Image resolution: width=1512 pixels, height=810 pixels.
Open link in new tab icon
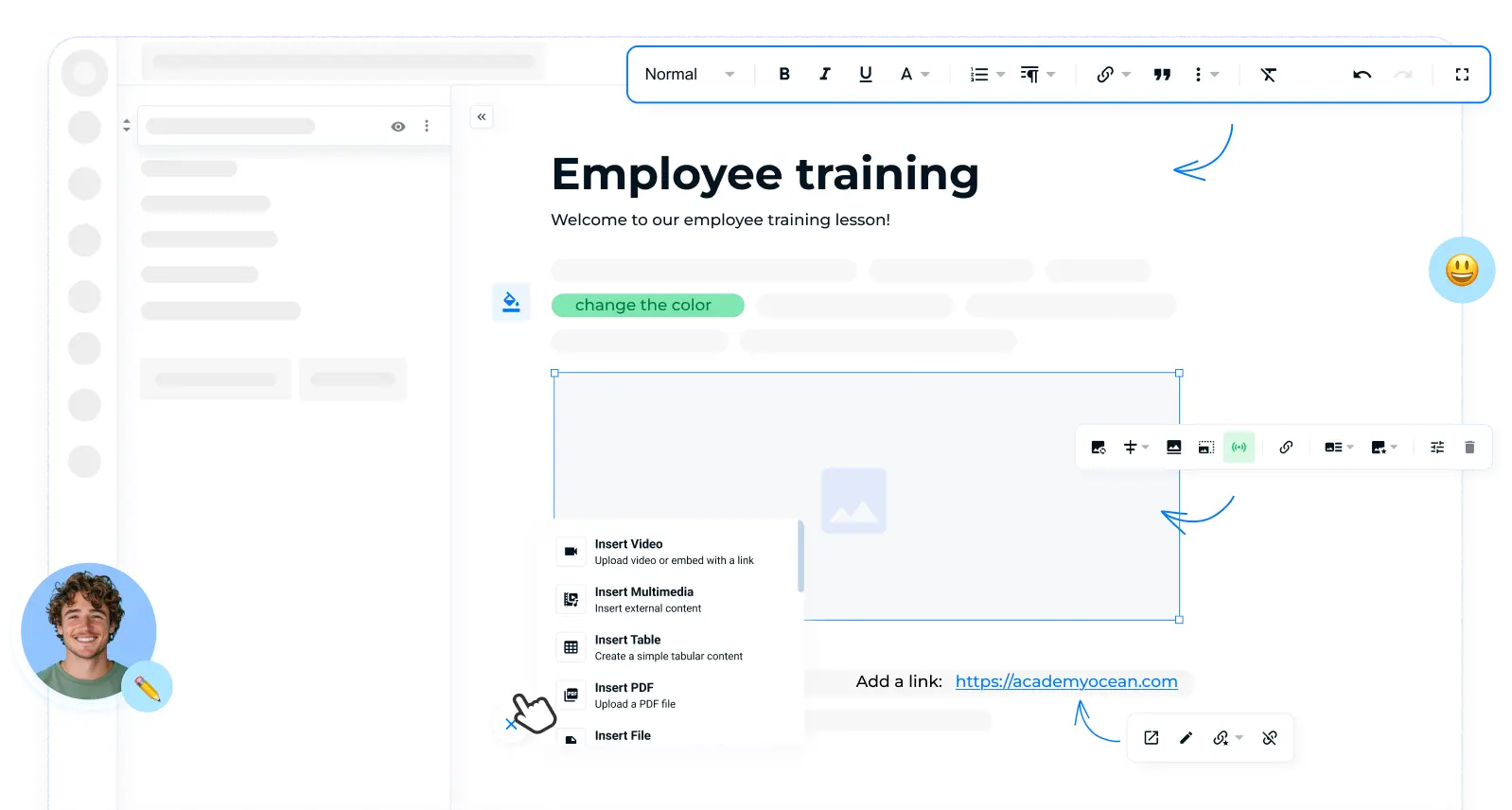1152,738
